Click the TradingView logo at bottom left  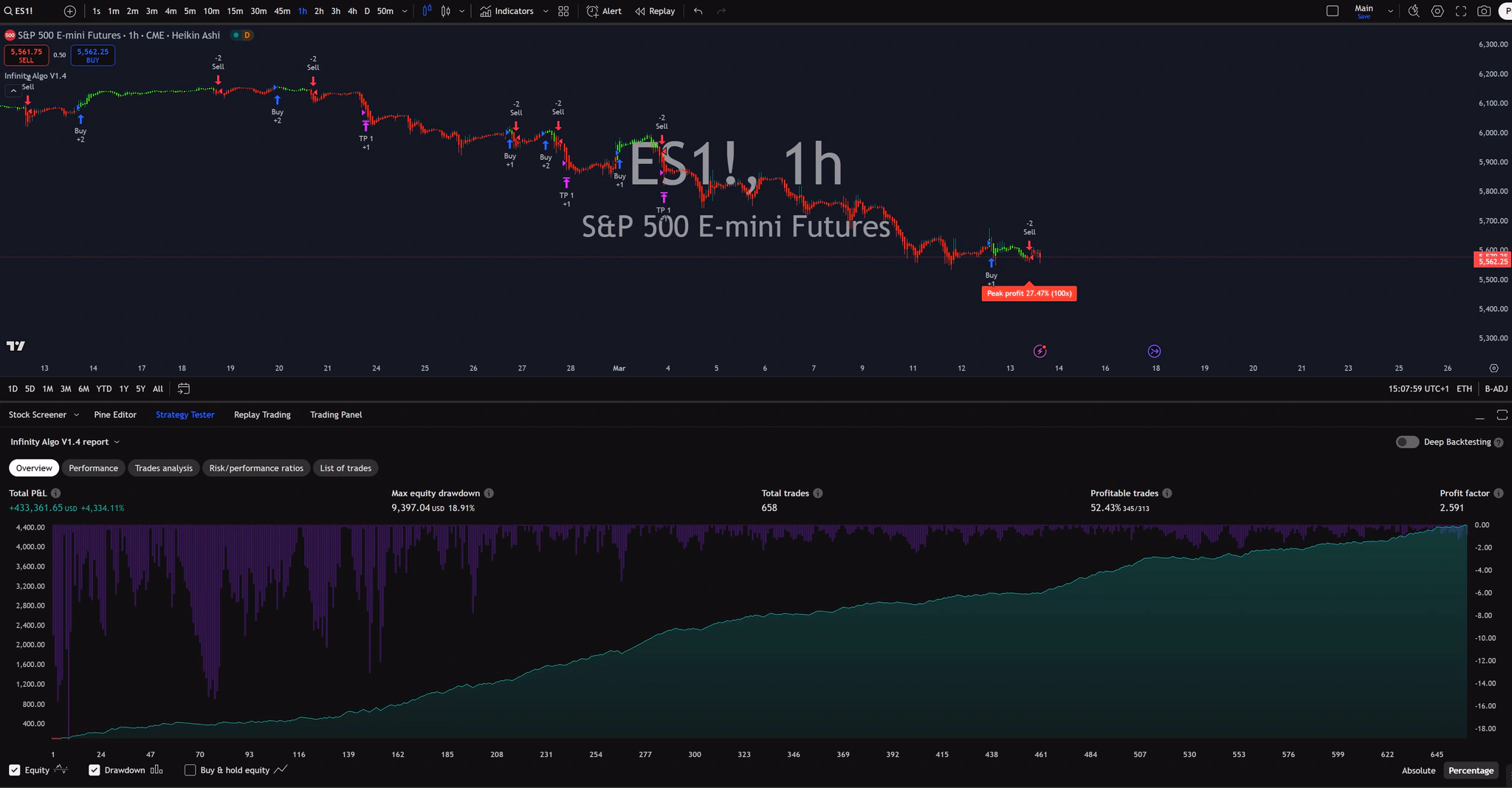(16, 346)
